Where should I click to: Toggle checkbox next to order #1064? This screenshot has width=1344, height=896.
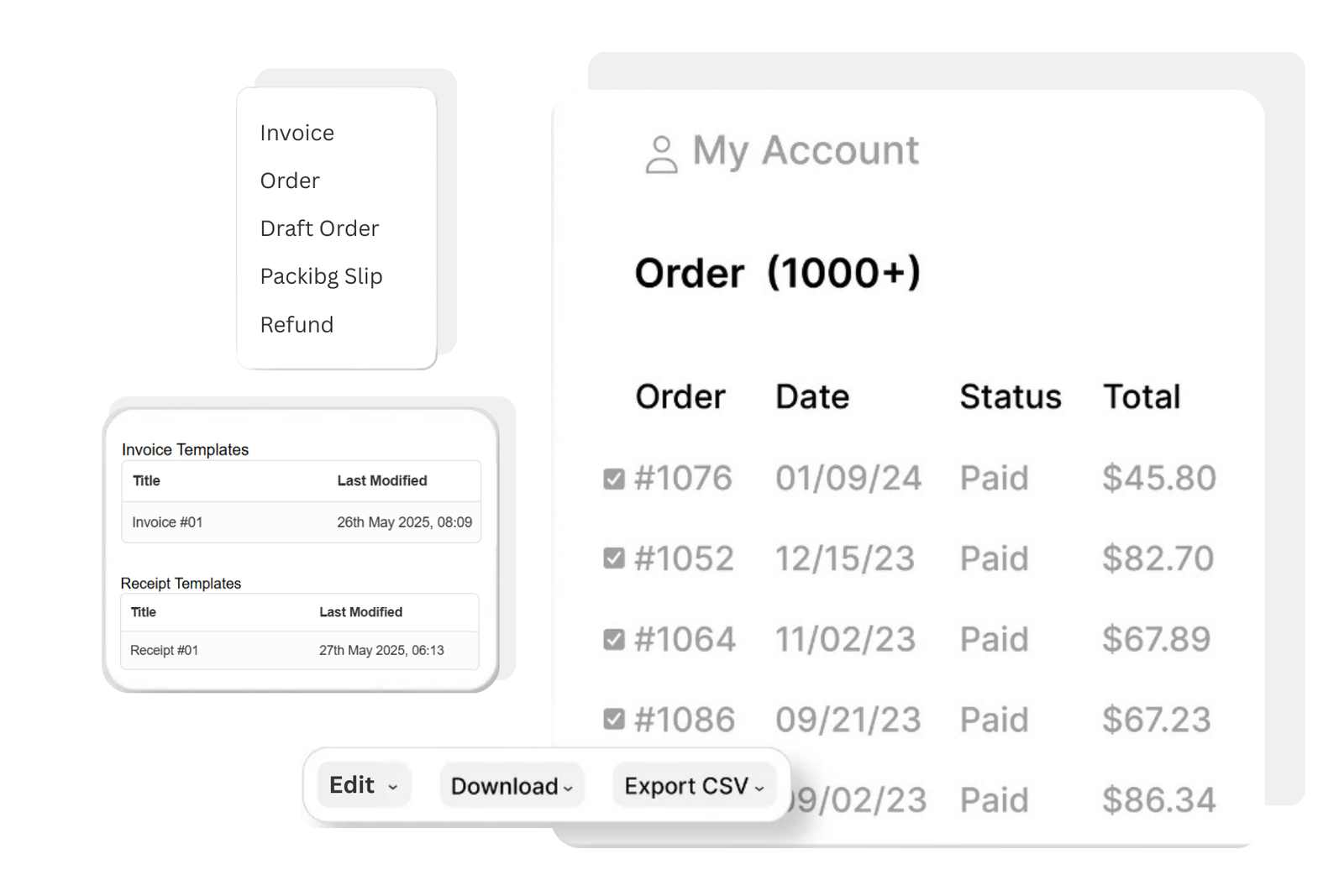614,639
